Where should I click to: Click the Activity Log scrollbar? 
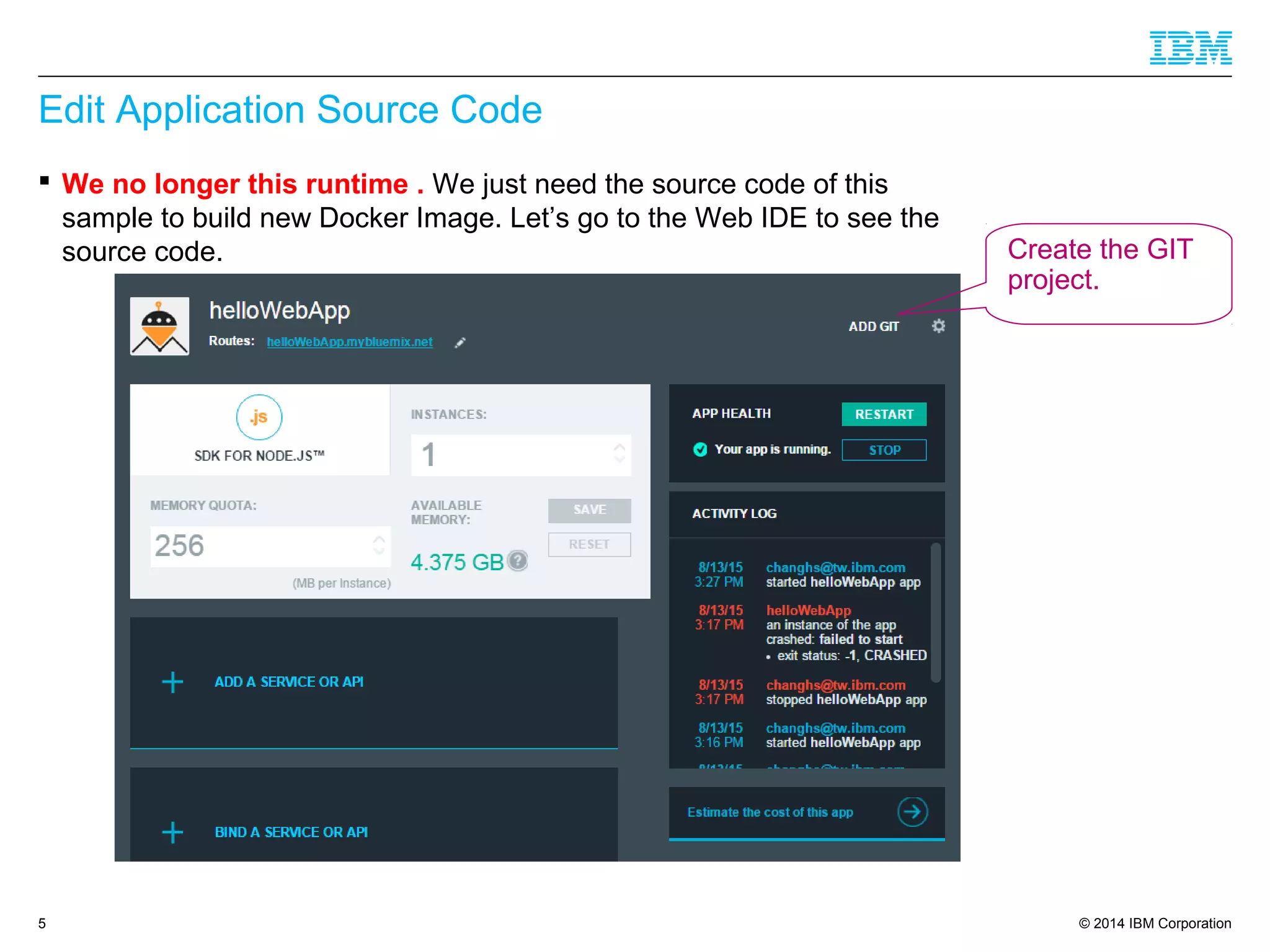936,612
